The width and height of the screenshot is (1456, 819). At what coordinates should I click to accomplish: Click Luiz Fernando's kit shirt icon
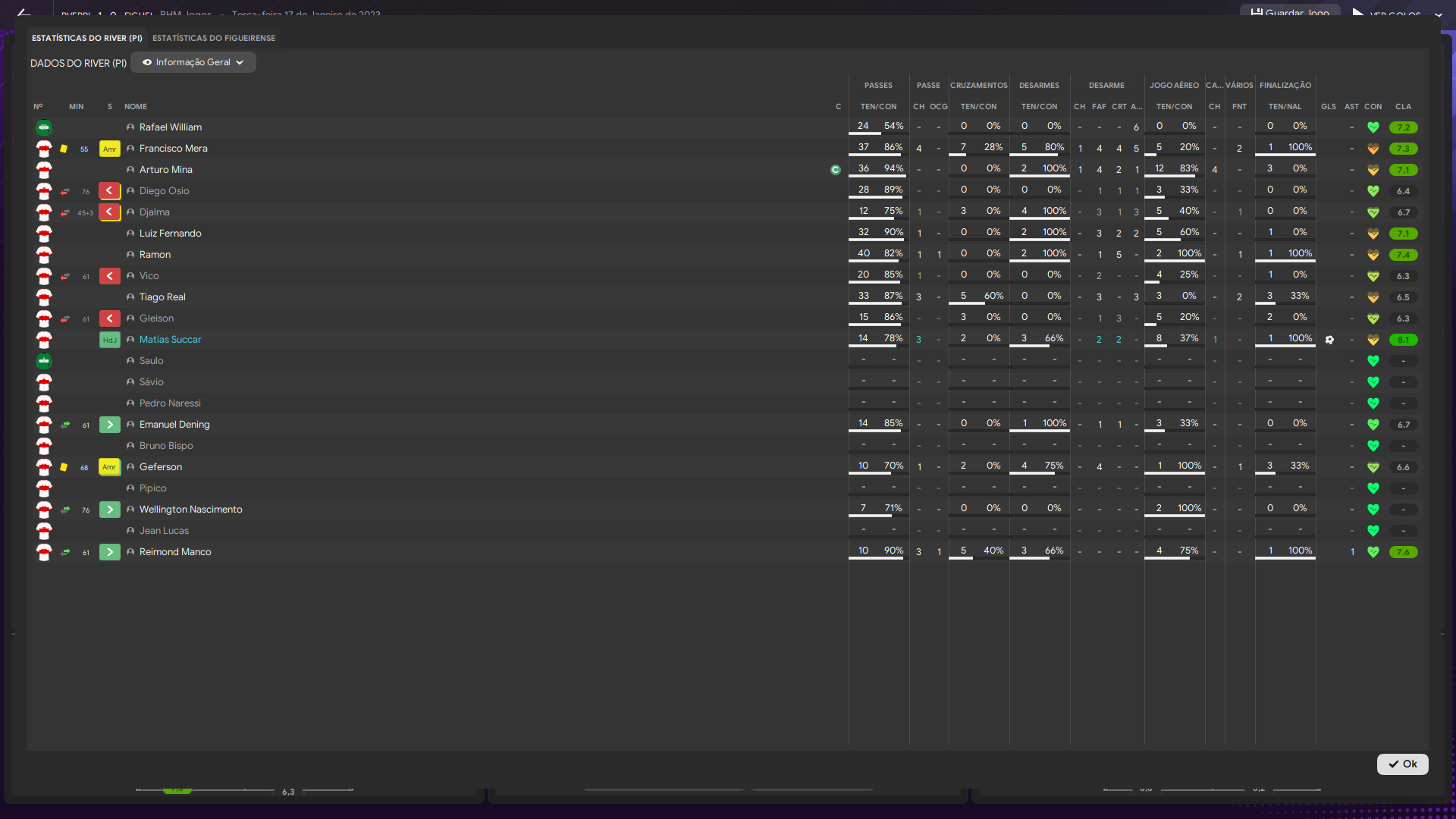click(x=44, y=234)
